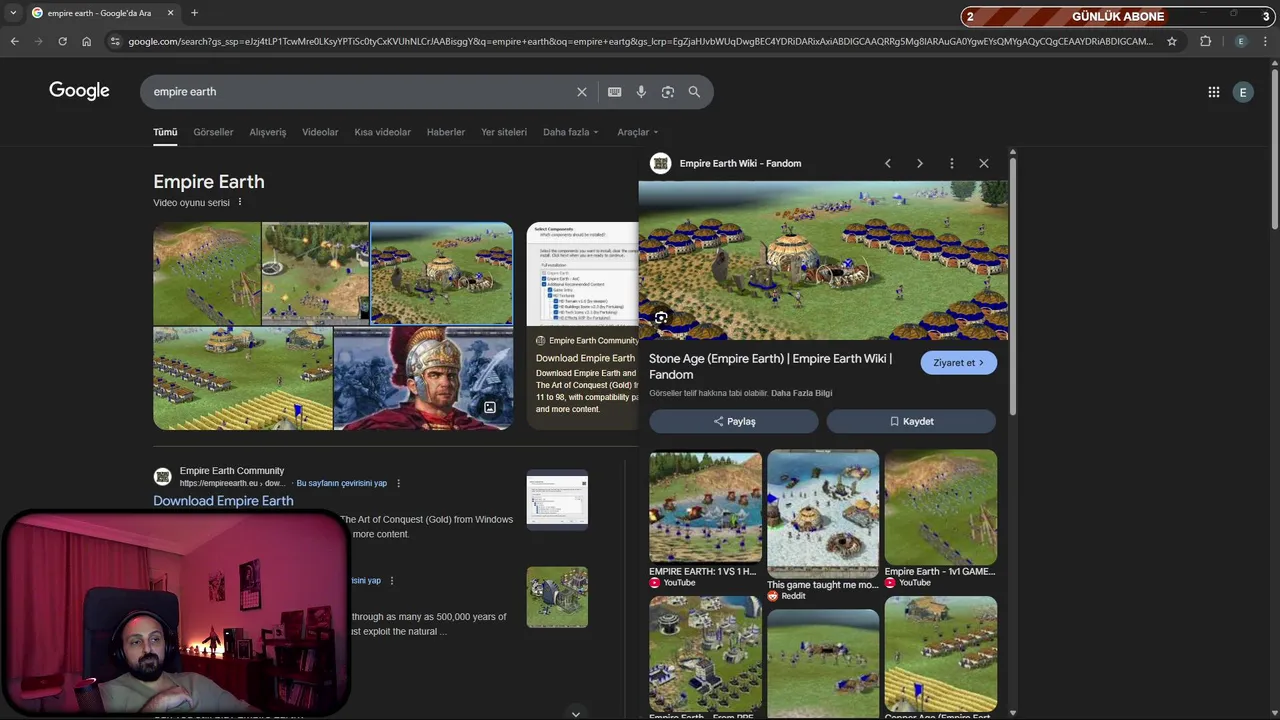Start voice search with the microphone icon
The image size is (1280, 720).
tap(641, 92)
